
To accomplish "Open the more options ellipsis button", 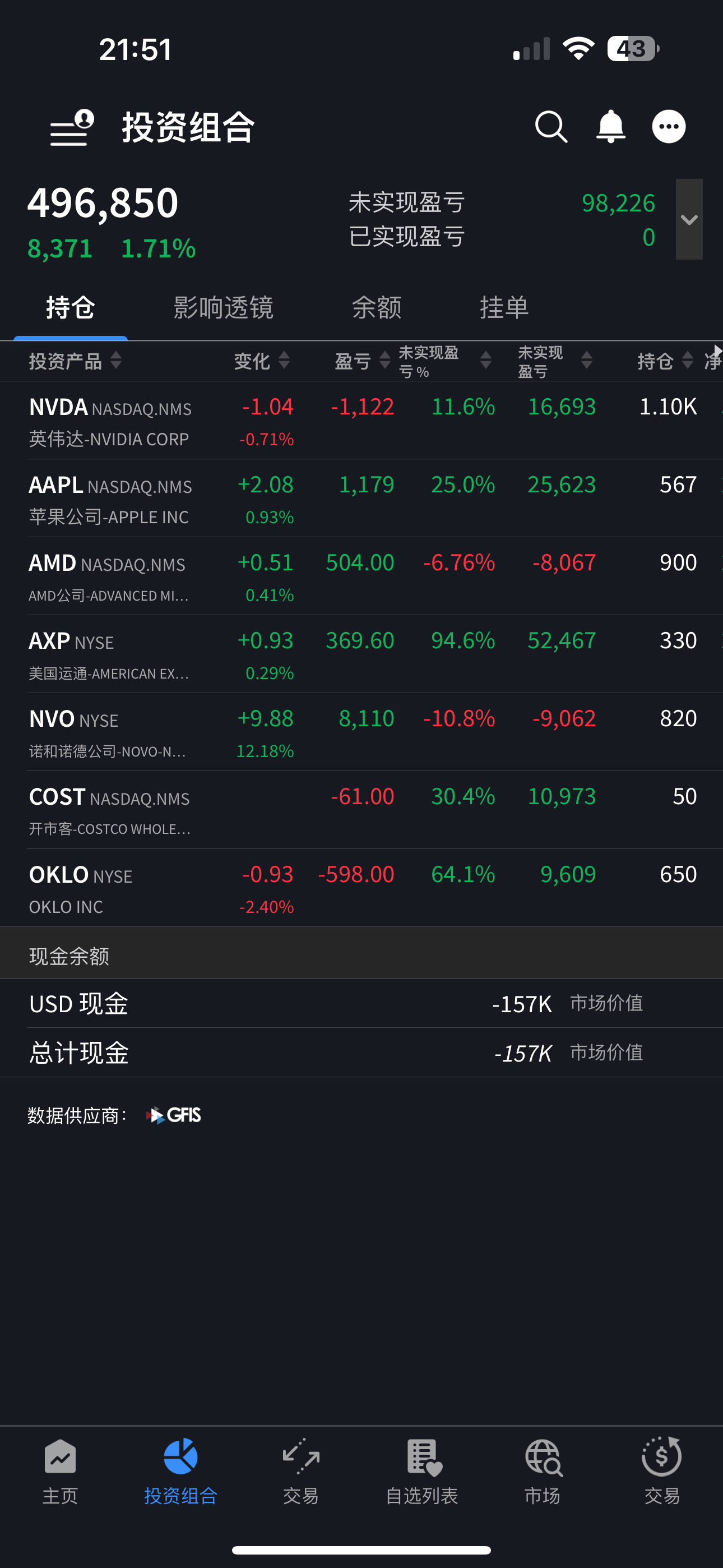I will coord(668,127).
